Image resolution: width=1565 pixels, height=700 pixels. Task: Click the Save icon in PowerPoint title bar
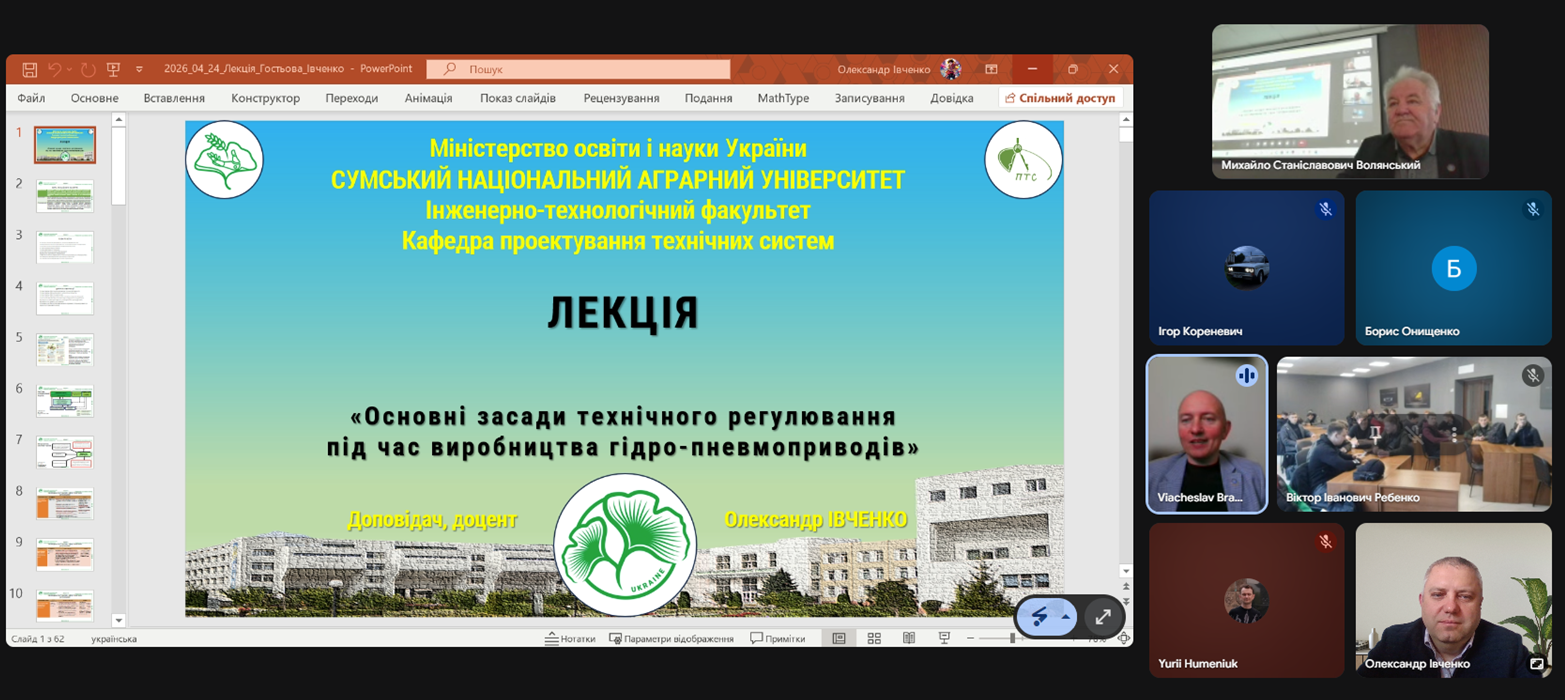coord(30,69)
